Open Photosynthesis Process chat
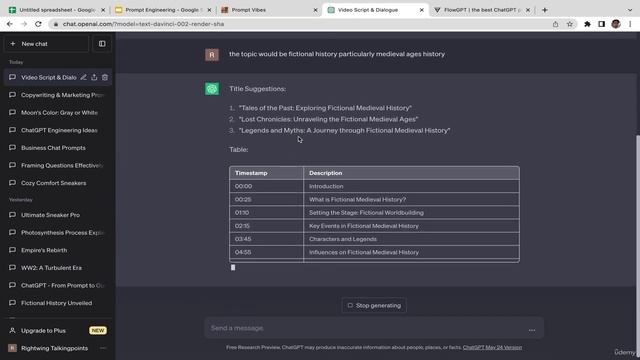Image resolution: width=640 pixels, height=360 pixels. pyautogui.click(x=58, y=232)
